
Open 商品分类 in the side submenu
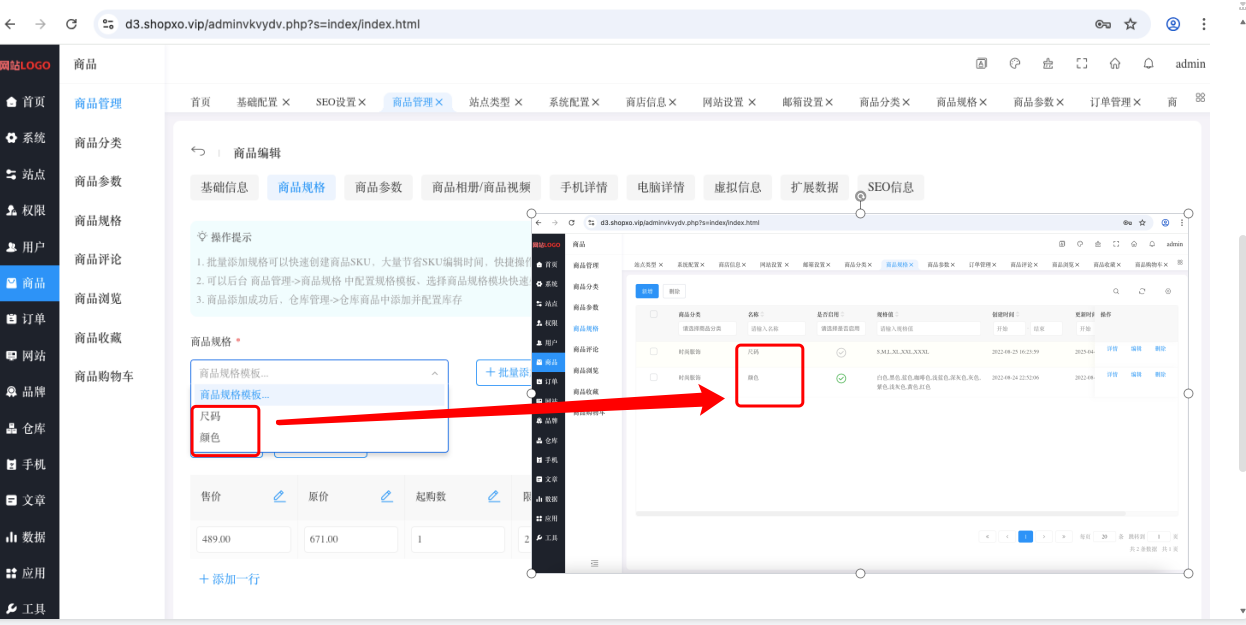[x=98, y=143]
